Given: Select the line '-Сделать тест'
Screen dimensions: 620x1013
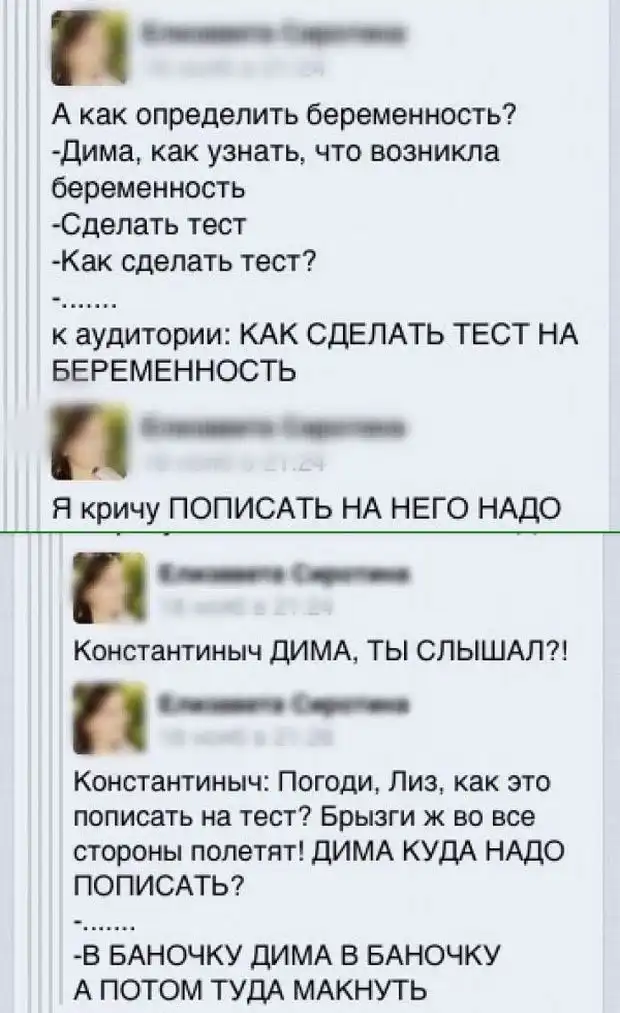Looking at the screenshot, I should coord(149,224).
